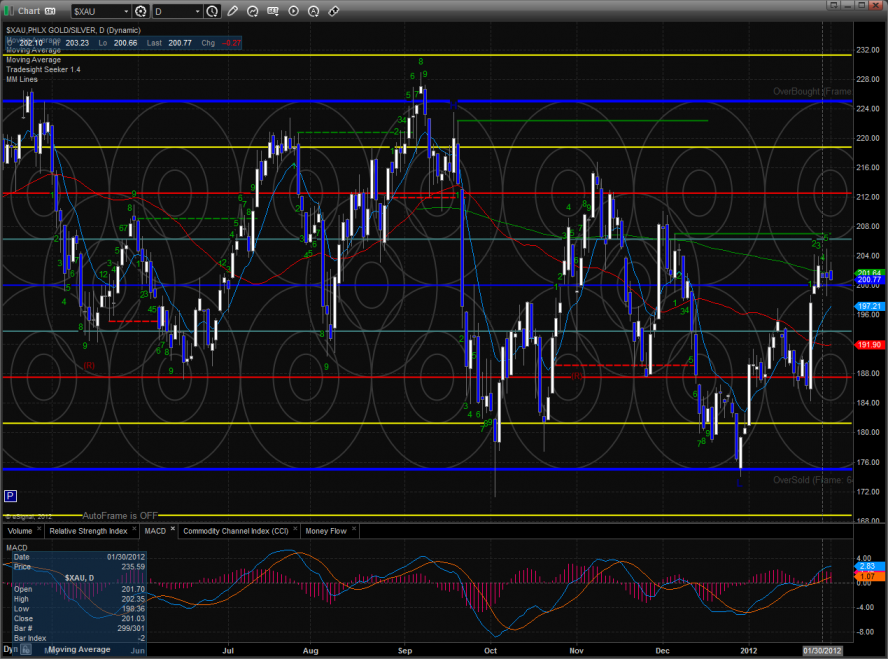Close the MACD tab
This screenshot has width=888, height=659.
coord(173,529)
